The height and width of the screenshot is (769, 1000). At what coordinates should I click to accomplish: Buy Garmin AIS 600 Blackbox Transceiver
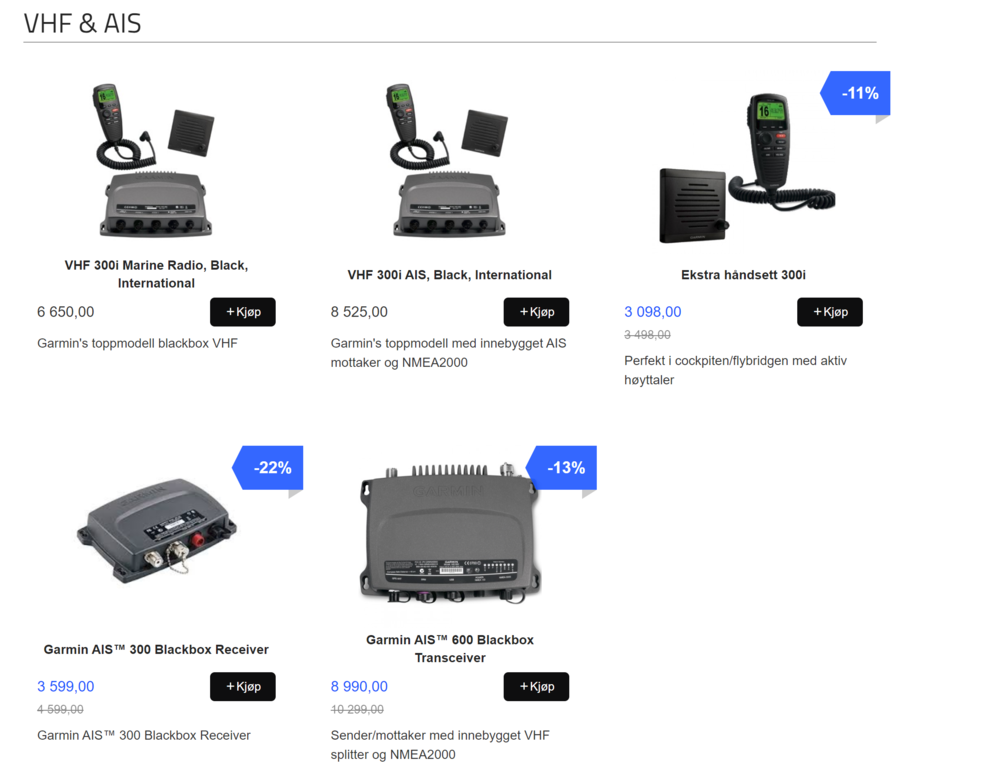pos(536,686)
